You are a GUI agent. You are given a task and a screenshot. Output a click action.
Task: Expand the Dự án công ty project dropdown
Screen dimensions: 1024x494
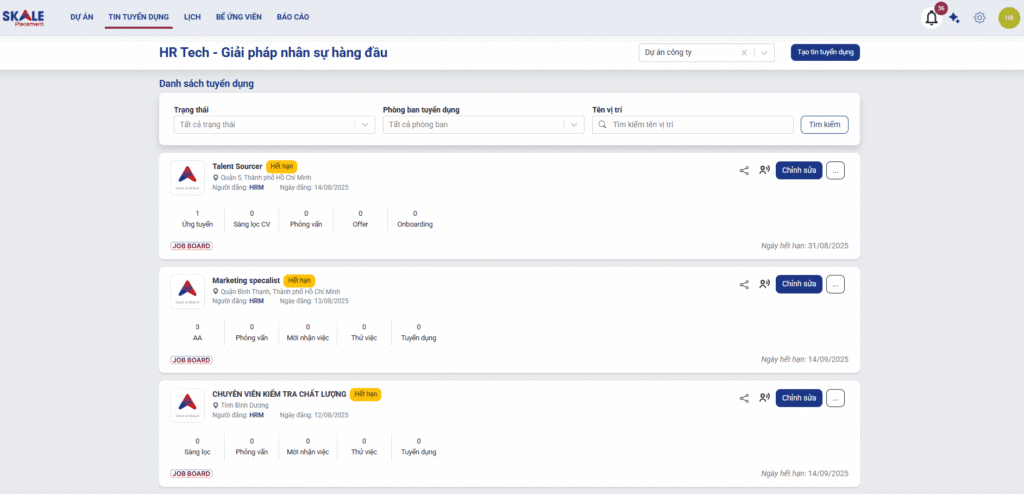pyautogui.click(x=764, y=53)
